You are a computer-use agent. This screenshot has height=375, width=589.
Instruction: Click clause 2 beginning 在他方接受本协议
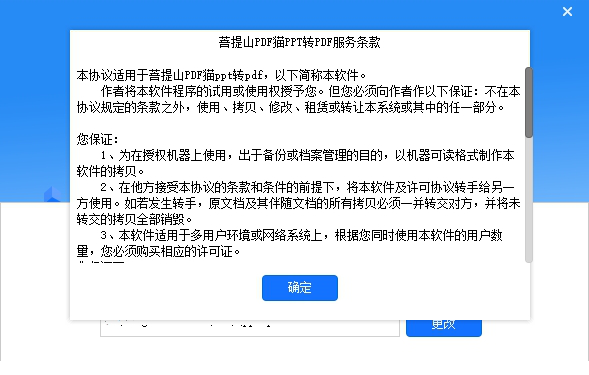pyautogui.click(x=299, y=203)
